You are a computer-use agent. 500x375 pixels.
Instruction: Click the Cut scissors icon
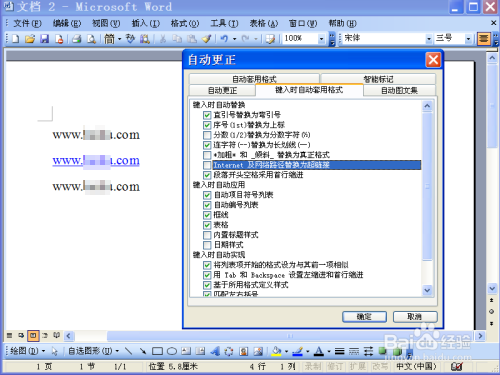[x=163, y=39]
